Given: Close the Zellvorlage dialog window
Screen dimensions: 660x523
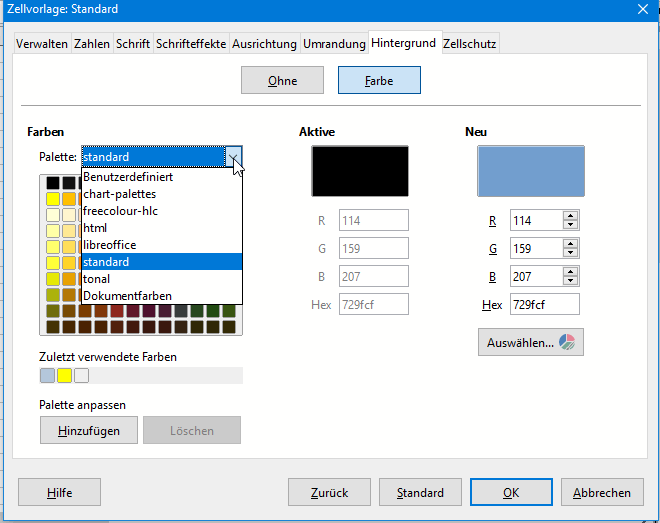Looking at the screenshot, I should coord(641,9).
